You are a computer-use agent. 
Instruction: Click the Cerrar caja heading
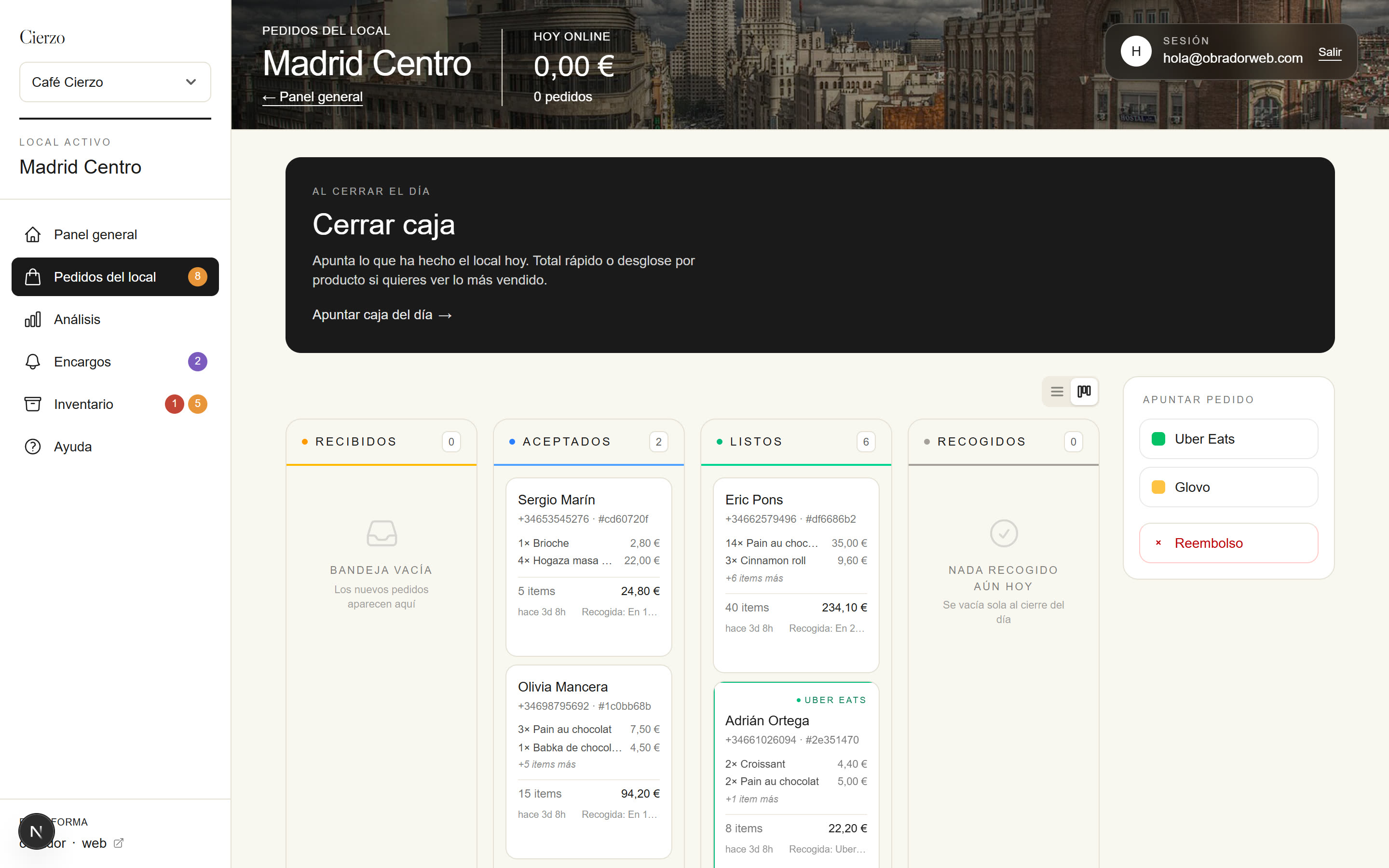(x=383, y=224)
